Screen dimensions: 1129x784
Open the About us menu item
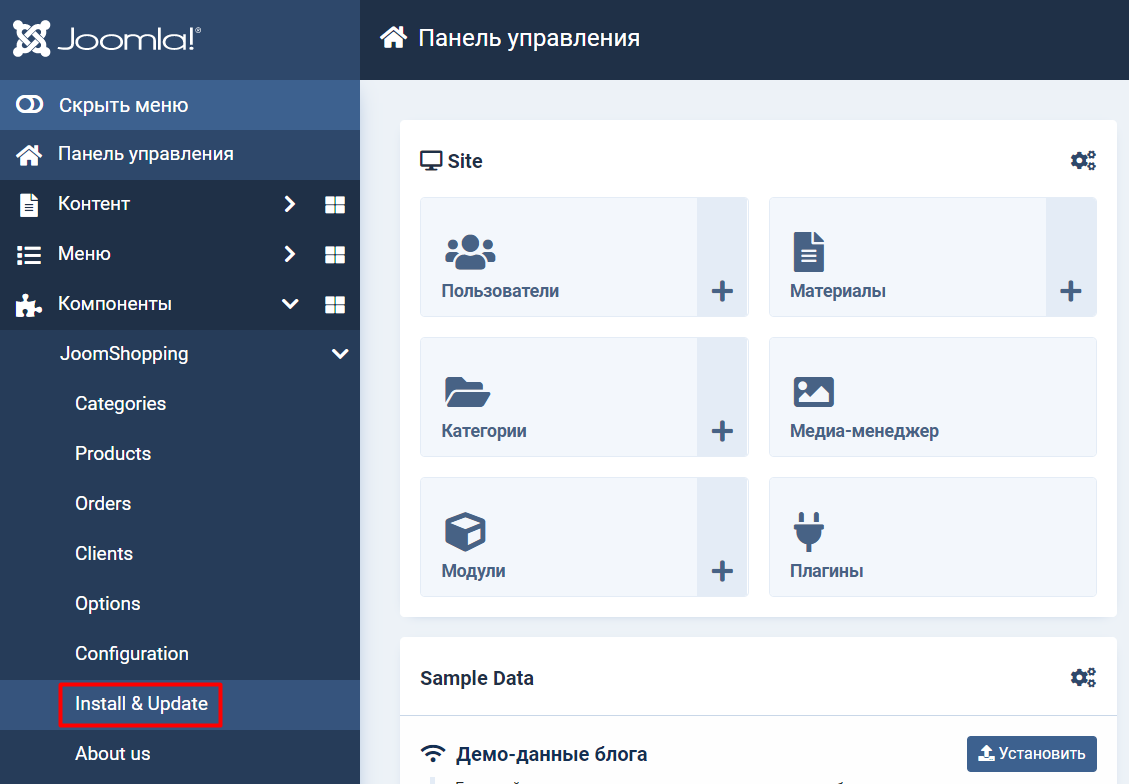point(112,754)
